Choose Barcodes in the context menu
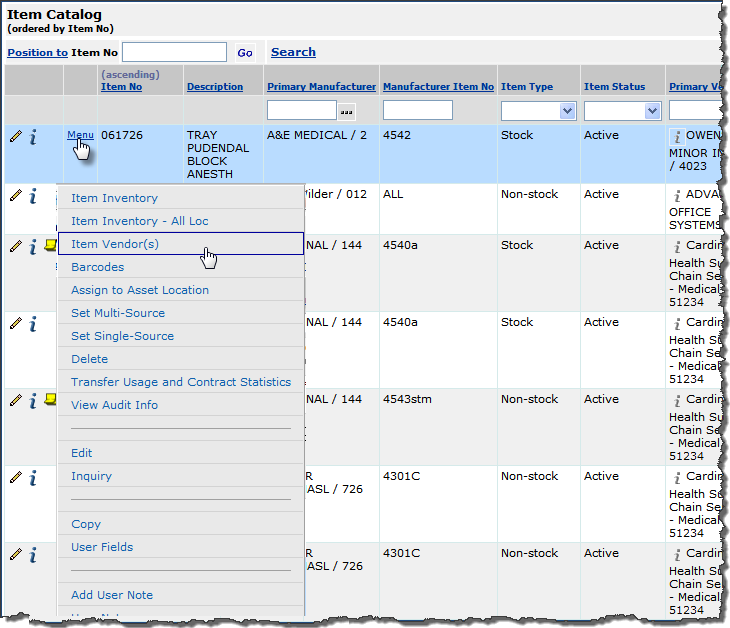Viewport: 730px width, 628px height. coord(97,267)
